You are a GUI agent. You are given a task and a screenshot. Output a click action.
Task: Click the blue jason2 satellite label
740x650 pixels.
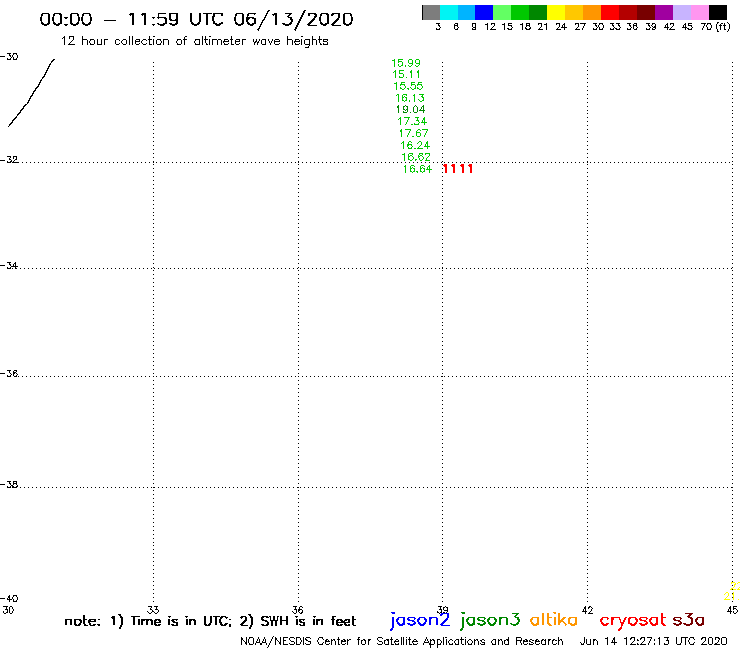pyautogui.click(x=420, y=620)
